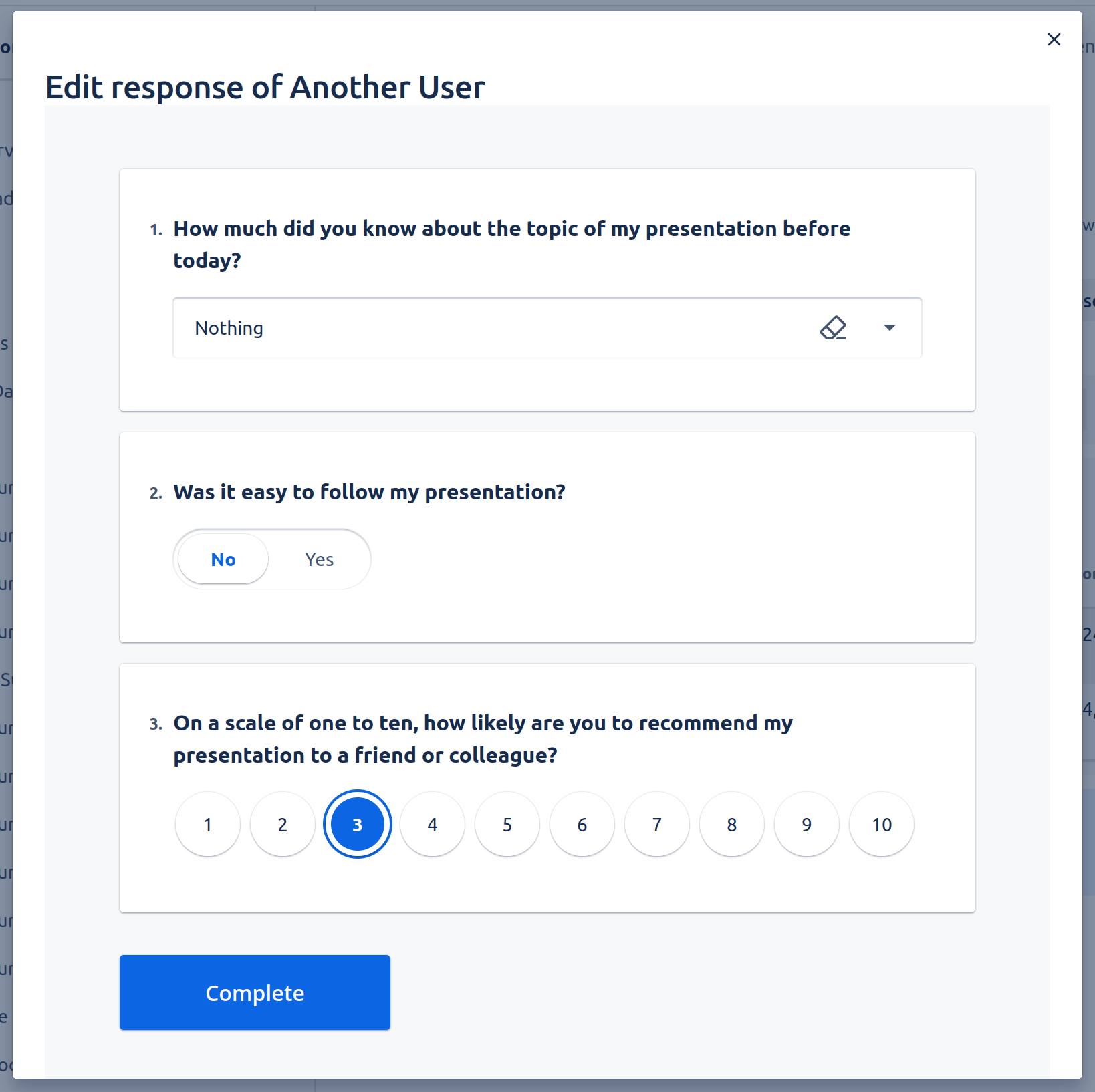Select rating 7 on the recommendation scale

656,824
